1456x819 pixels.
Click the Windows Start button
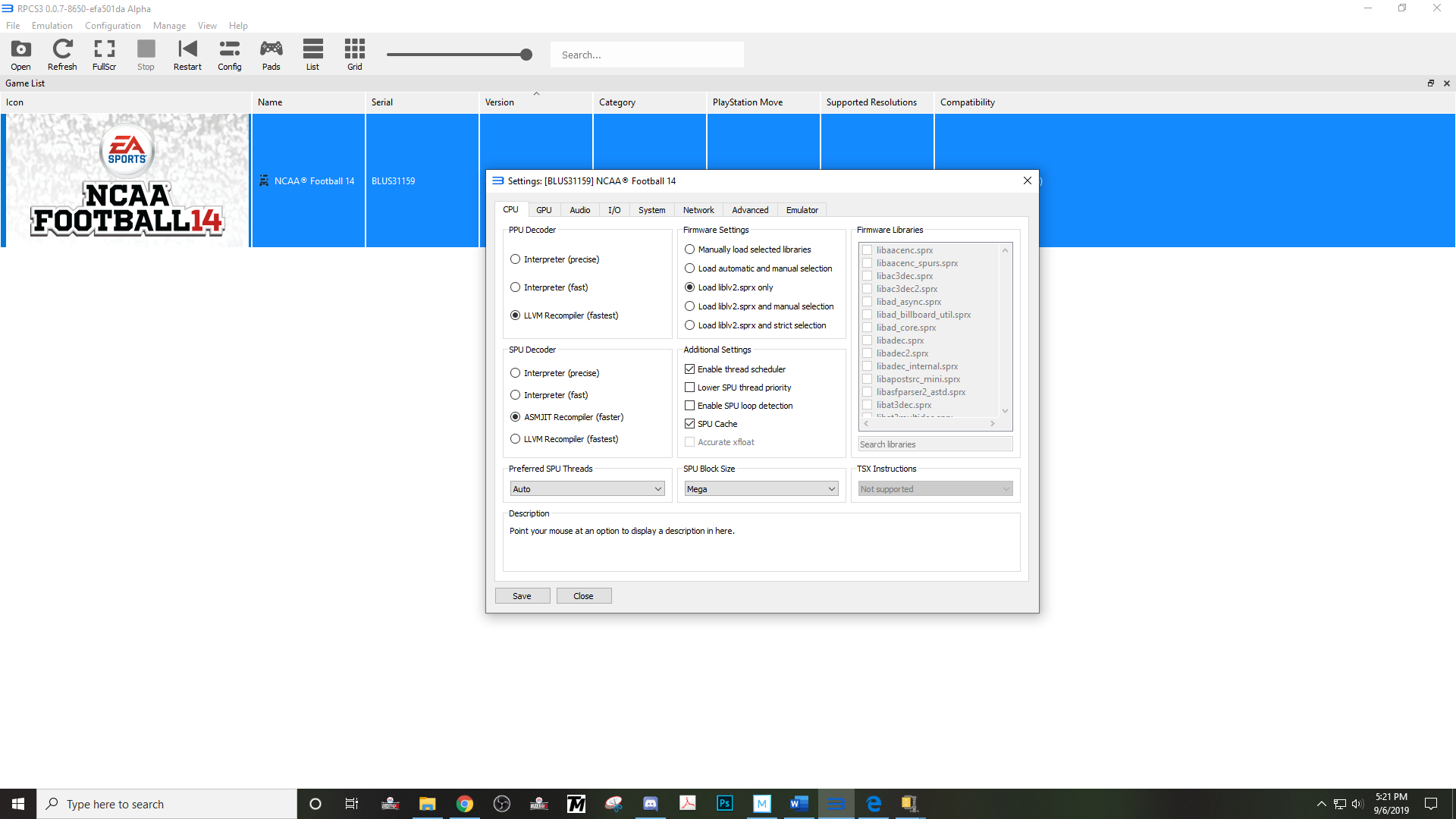(x=18, y=804)
